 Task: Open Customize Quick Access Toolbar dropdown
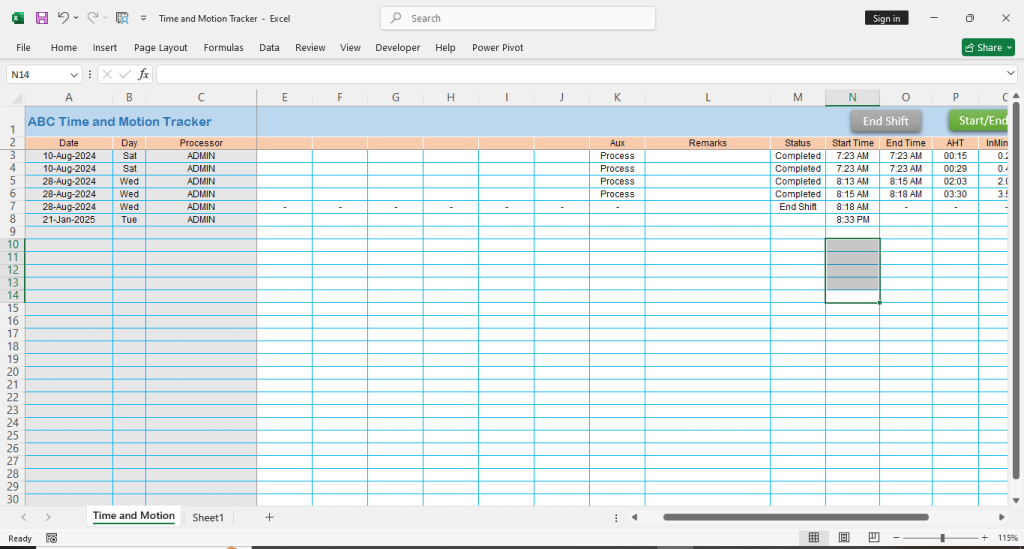[x=144, y=18]
